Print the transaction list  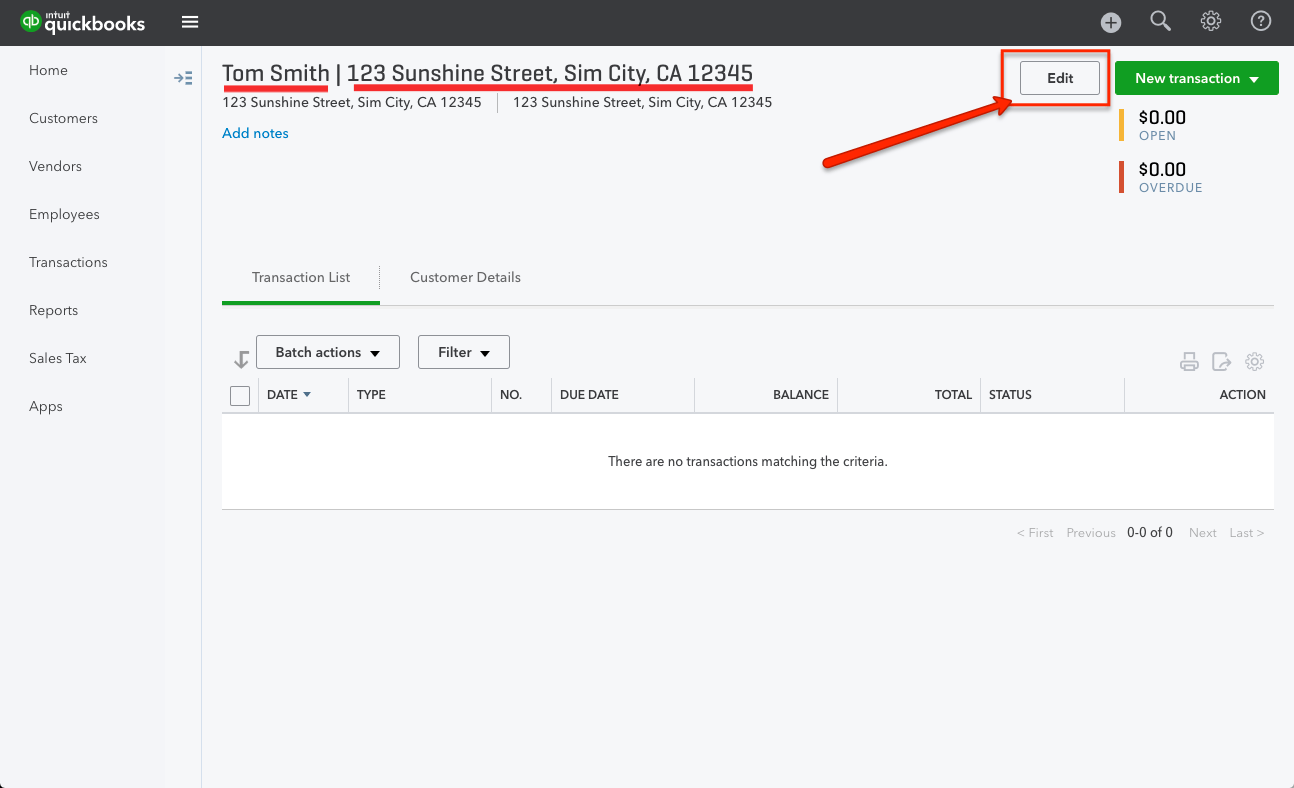(1189, 361)
